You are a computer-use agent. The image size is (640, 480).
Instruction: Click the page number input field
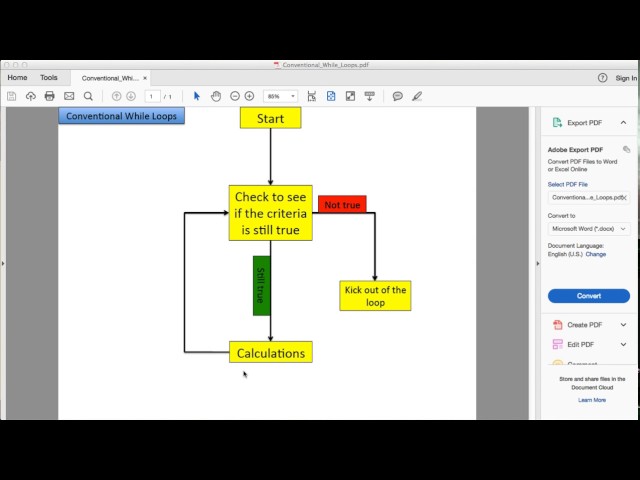pos(152,96)
